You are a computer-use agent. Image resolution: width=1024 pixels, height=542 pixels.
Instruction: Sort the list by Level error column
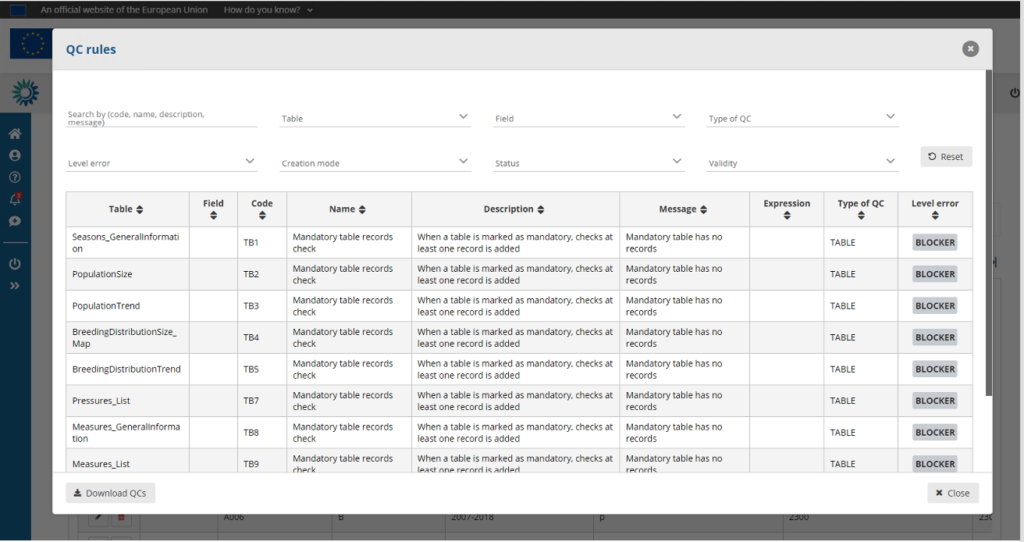(934, 209)
